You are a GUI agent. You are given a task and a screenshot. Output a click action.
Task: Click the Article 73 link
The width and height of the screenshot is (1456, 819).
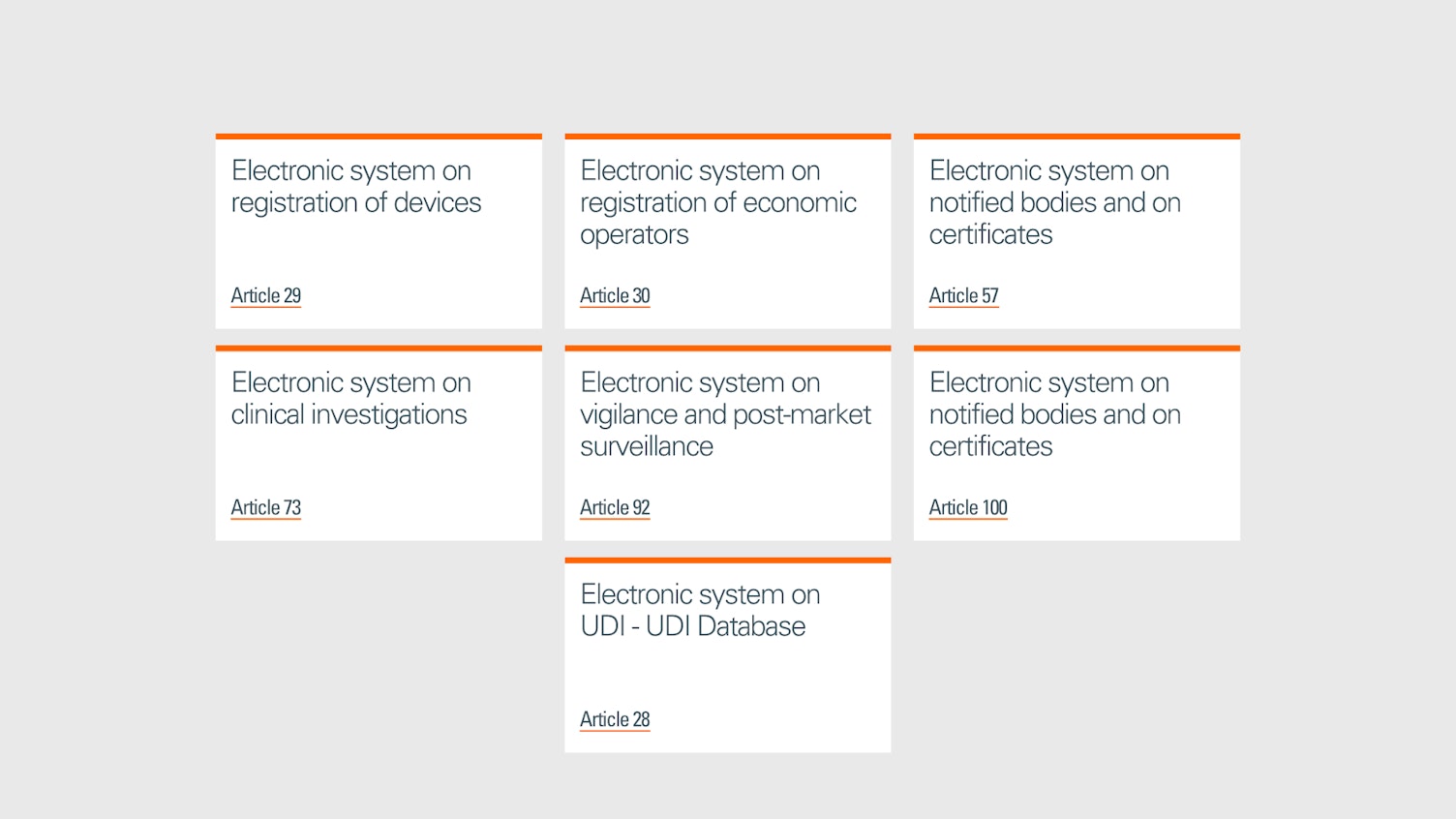click(x=265, y=507)
